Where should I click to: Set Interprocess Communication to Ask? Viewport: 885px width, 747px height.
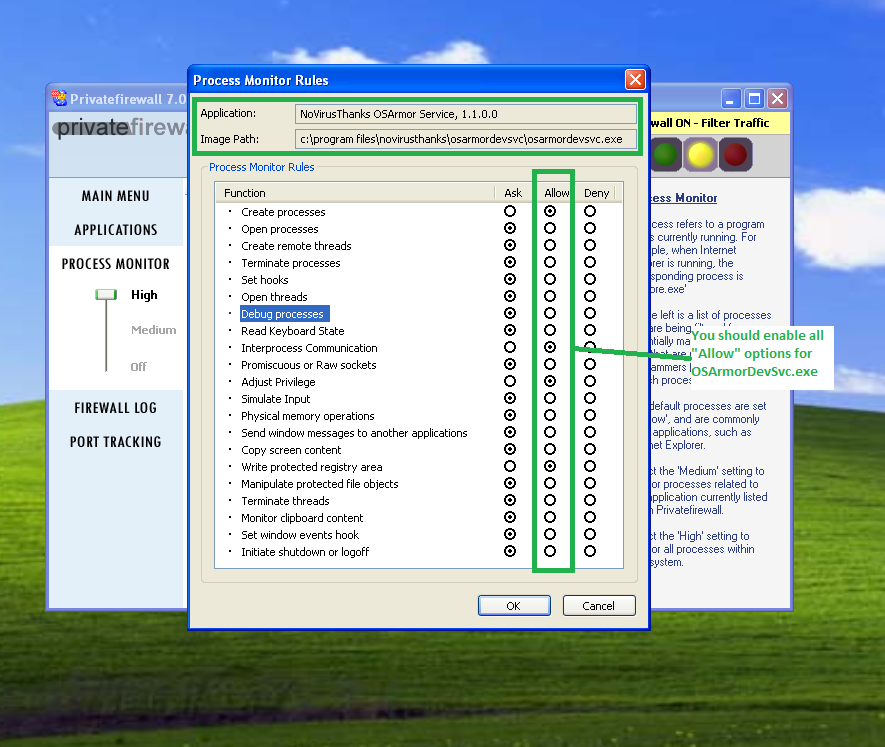pos(510,347)
